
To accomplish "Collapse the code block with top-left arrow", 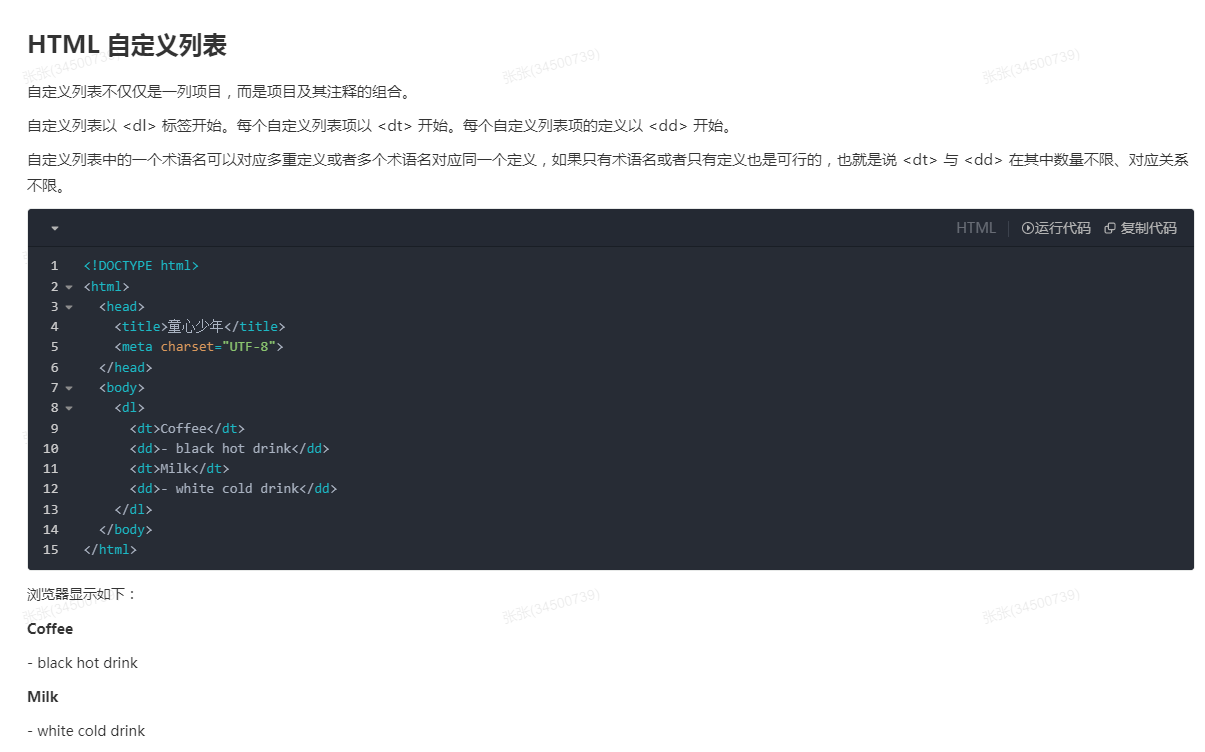I will pyautogui.click(x=55, y=228).
